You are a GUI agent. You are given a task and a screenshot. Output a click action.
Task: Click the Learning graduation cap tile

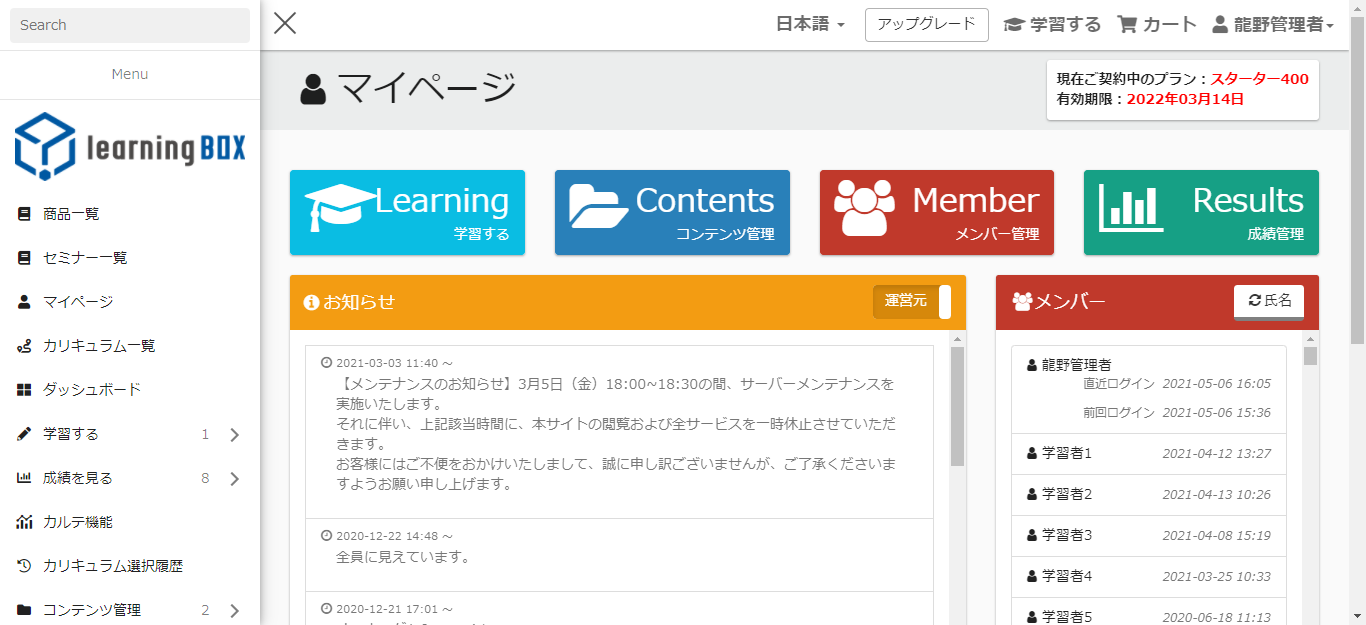[407, 212]
